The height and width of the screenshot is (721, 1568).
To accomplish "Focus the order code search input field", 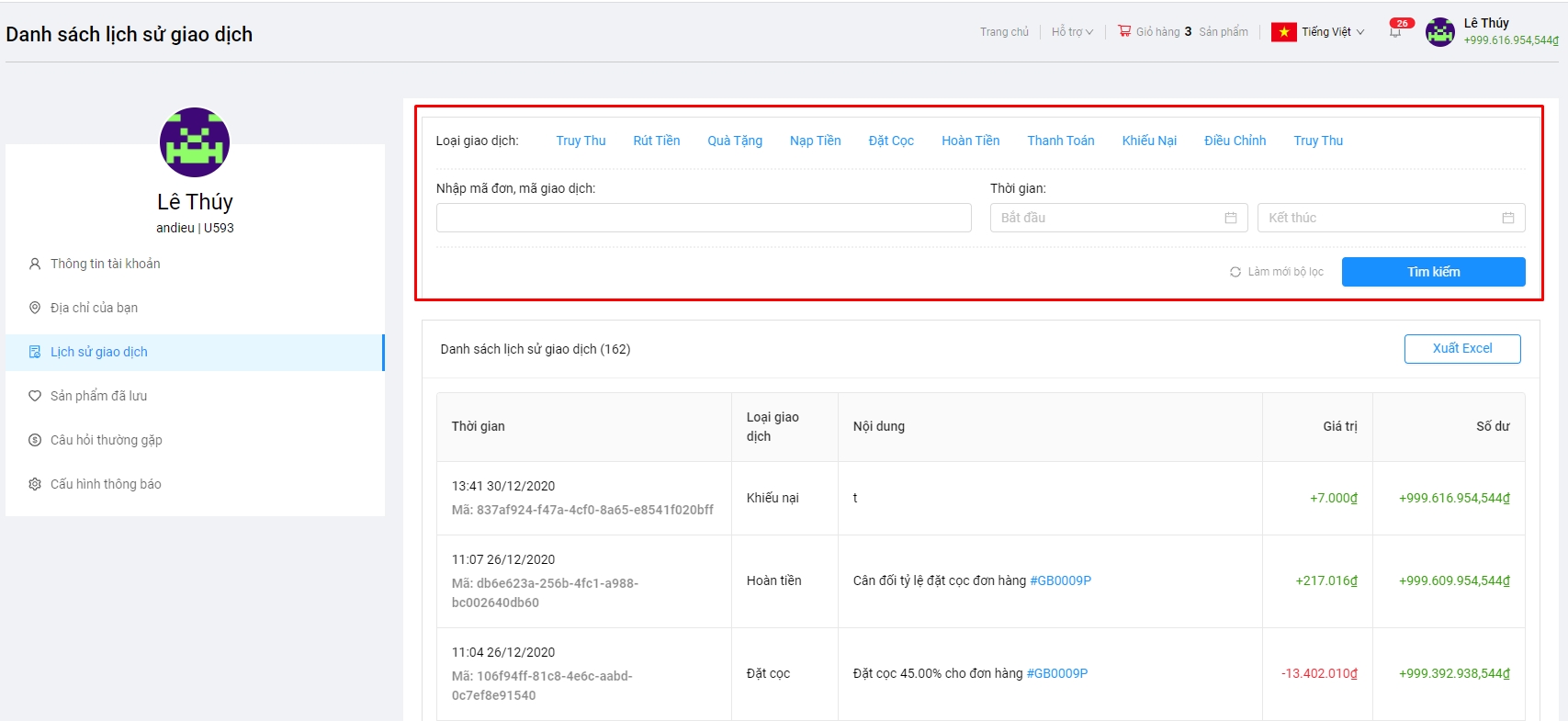I will [x=703, y=218].
